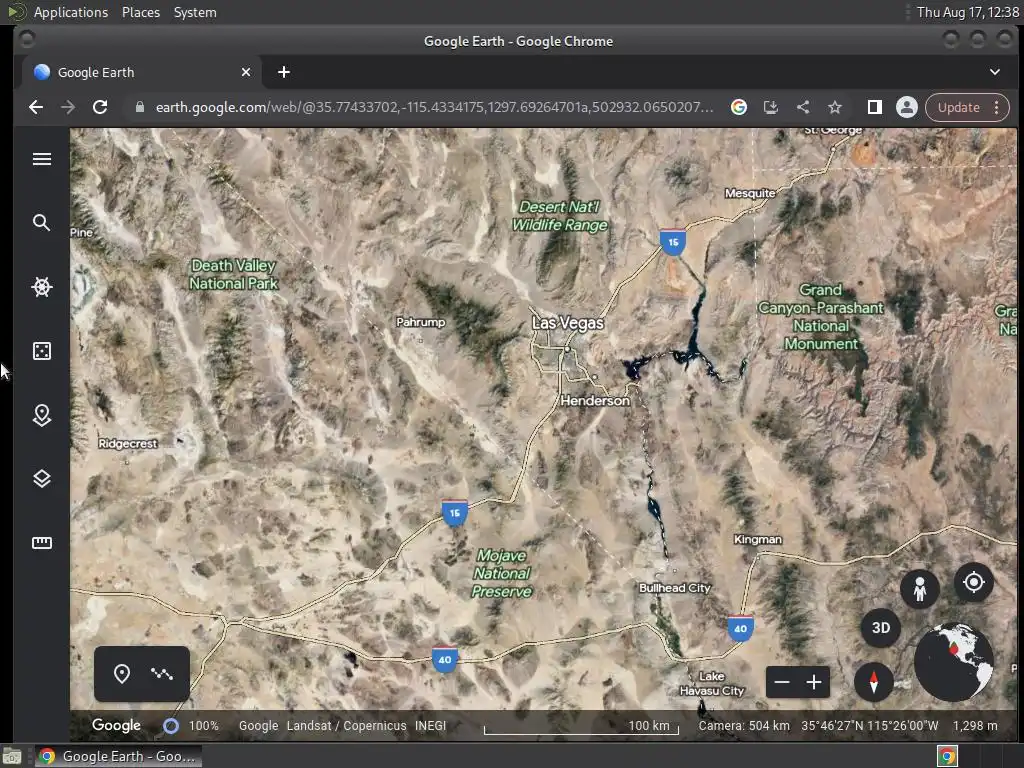The width and height of the screenshot is (1024, 768).
Task: Go forward in Chrome history
Action: (68, 107)
